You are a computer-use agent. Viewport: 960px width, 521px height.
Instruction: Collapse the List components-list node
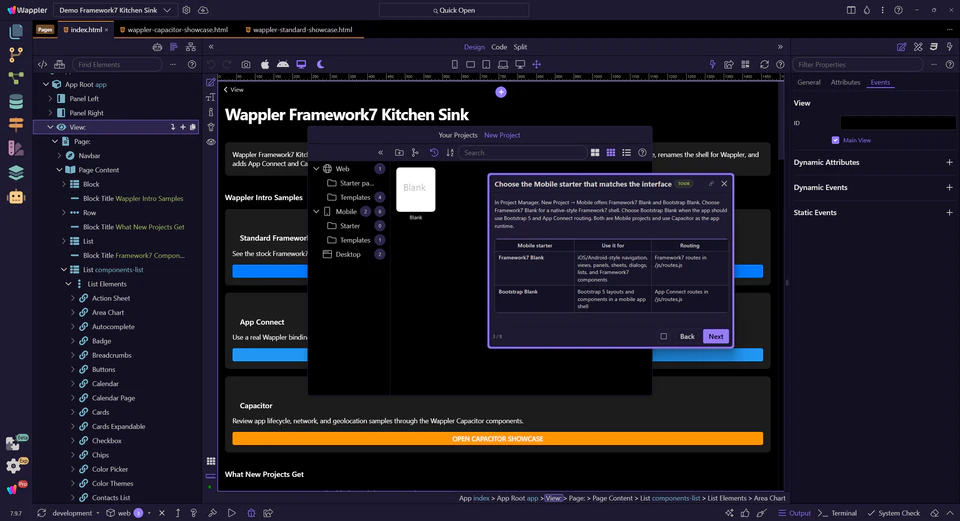point(64,269)
